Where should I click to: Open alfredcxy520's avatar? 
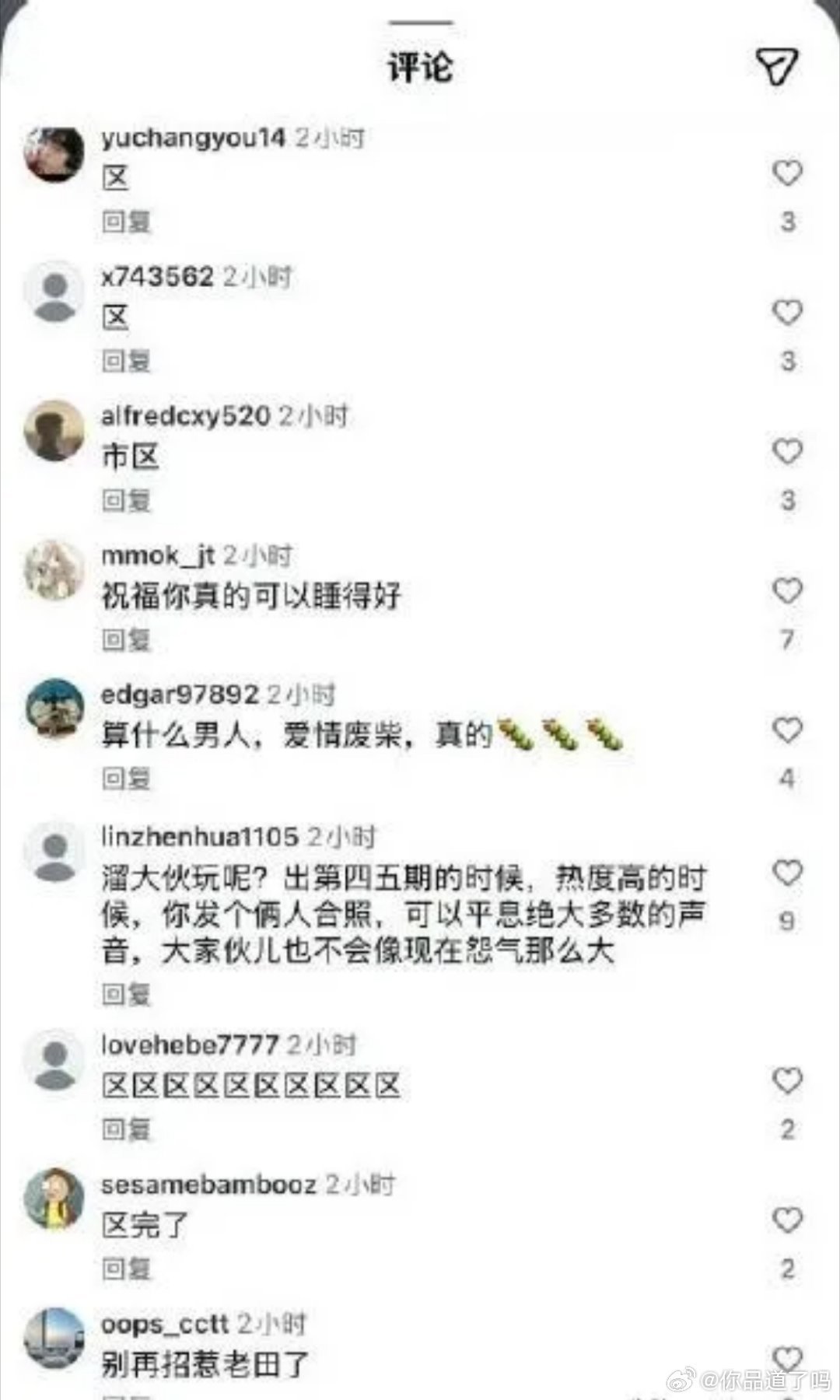coord(54,430)
